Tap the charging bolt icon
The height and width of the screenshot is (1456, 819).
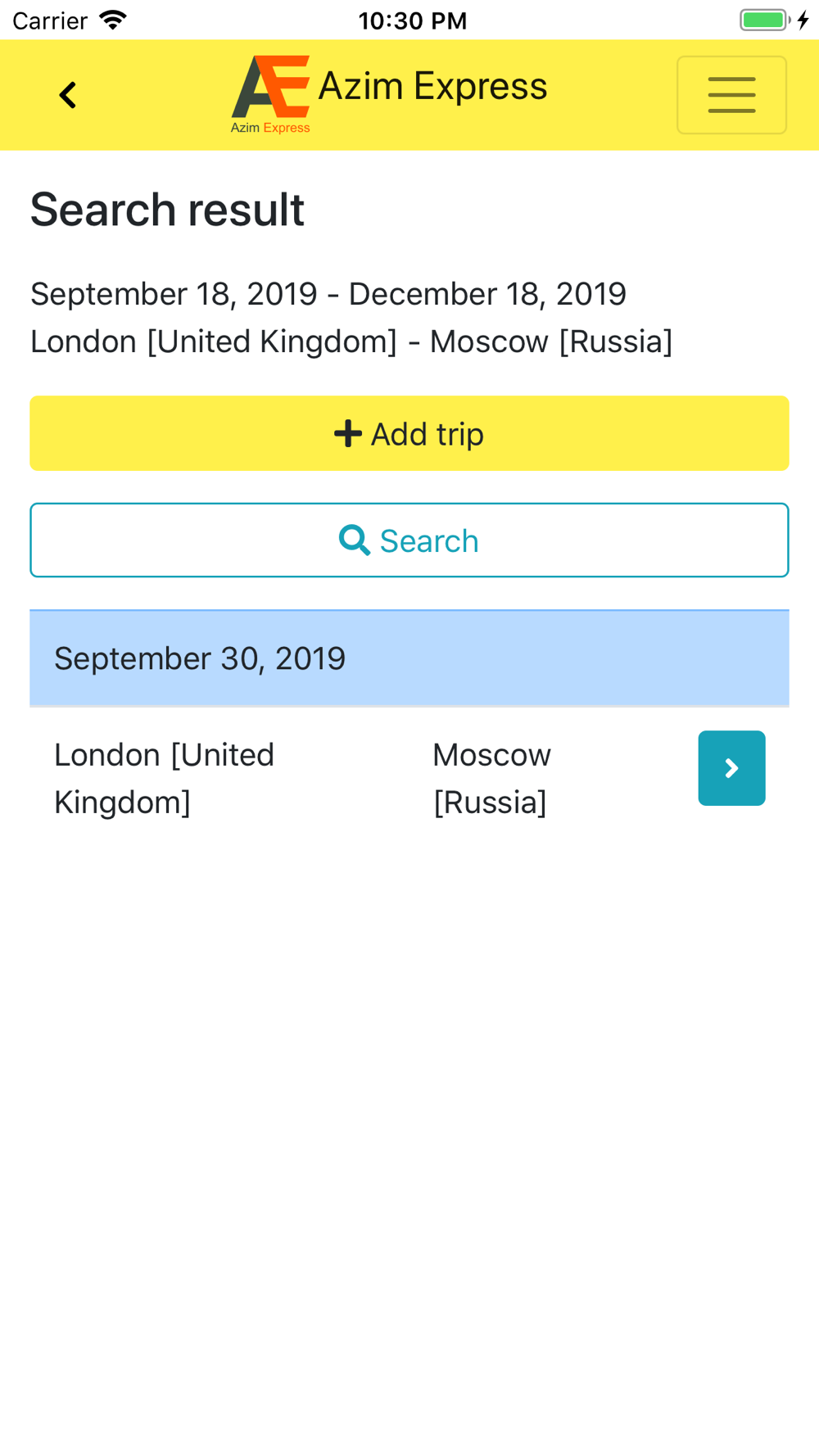tap(803, 20)
